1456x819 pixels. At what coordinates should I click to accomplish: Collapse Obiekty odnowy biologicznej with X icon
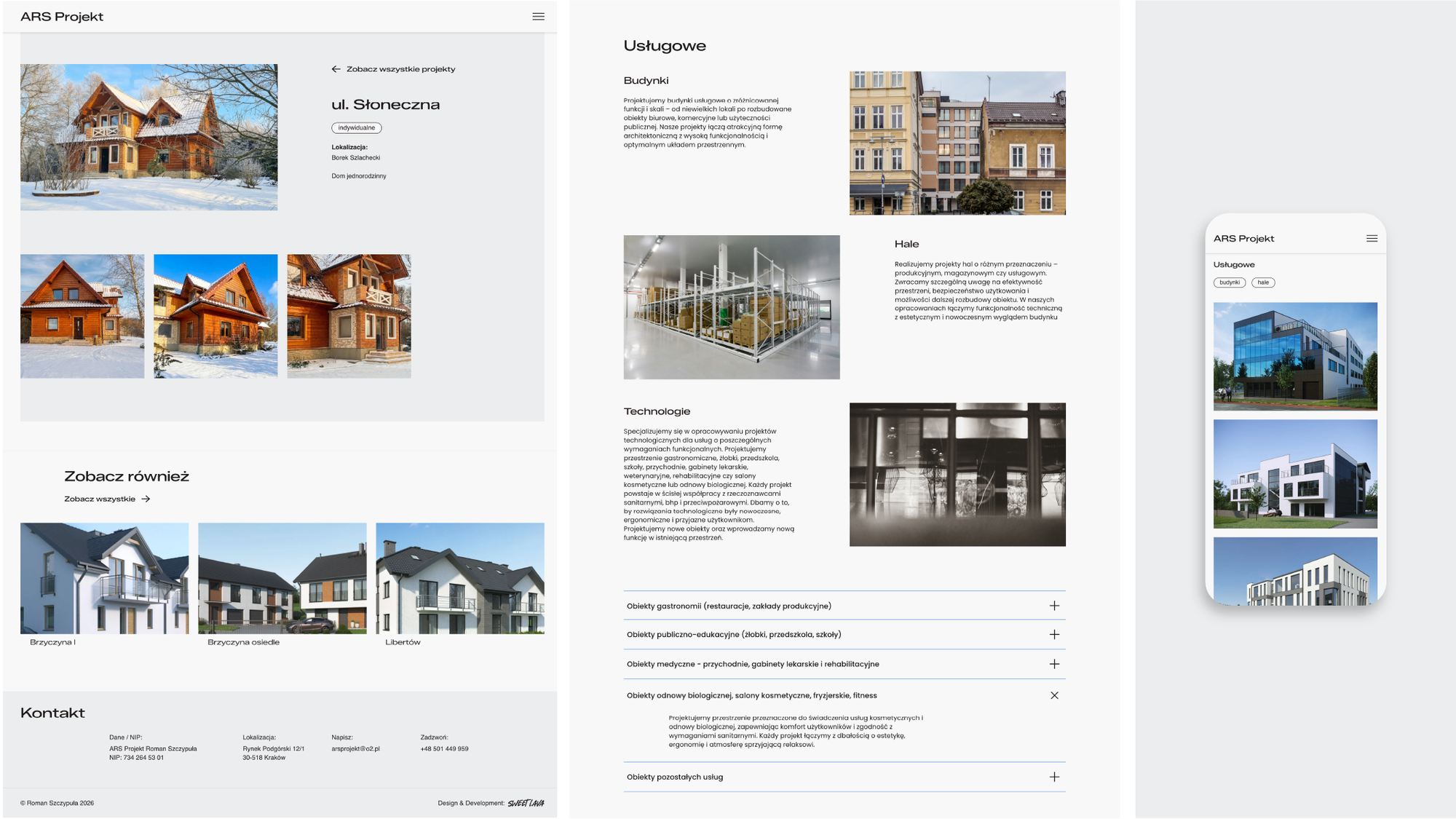pyautogui.click(x=1054, y=695)
